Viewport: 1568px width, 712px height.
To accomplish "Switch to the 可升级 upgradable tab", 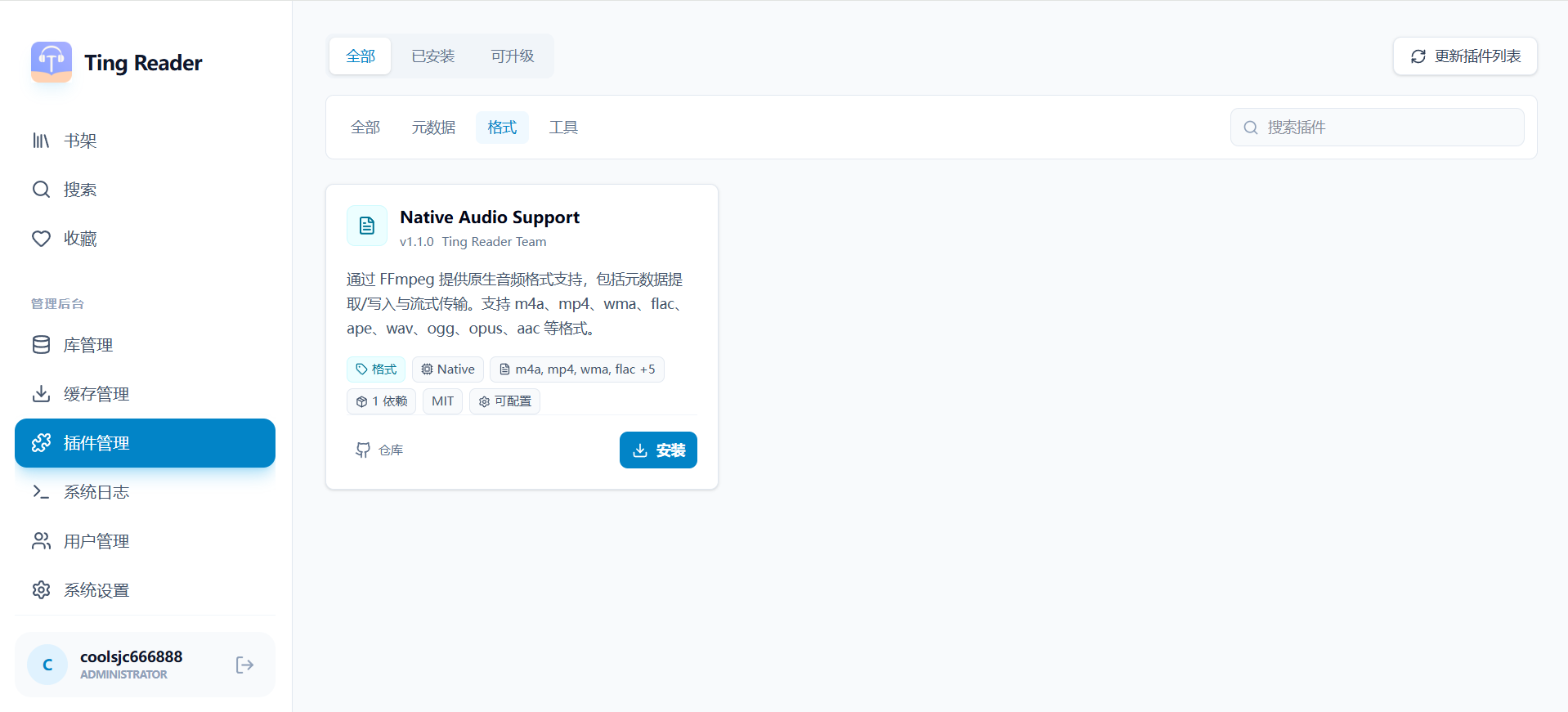I will pos(513,56).
